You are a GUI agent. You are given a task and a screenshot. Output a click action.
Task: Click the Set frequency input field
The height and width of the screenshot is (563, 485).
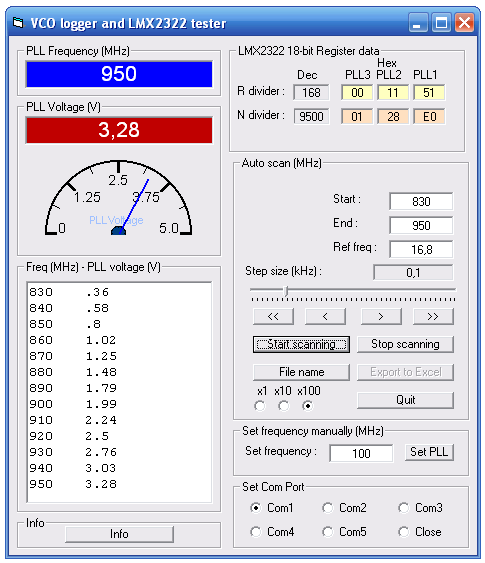pyautogui.click(x=361, y=453)
